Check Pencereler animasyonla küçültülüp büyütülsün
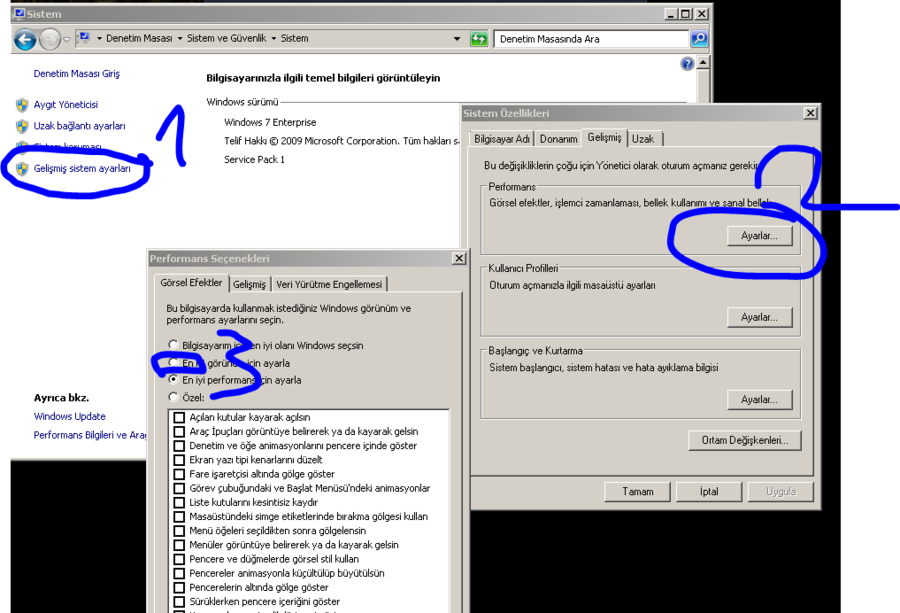900x613 pixels. click(179, 573)
